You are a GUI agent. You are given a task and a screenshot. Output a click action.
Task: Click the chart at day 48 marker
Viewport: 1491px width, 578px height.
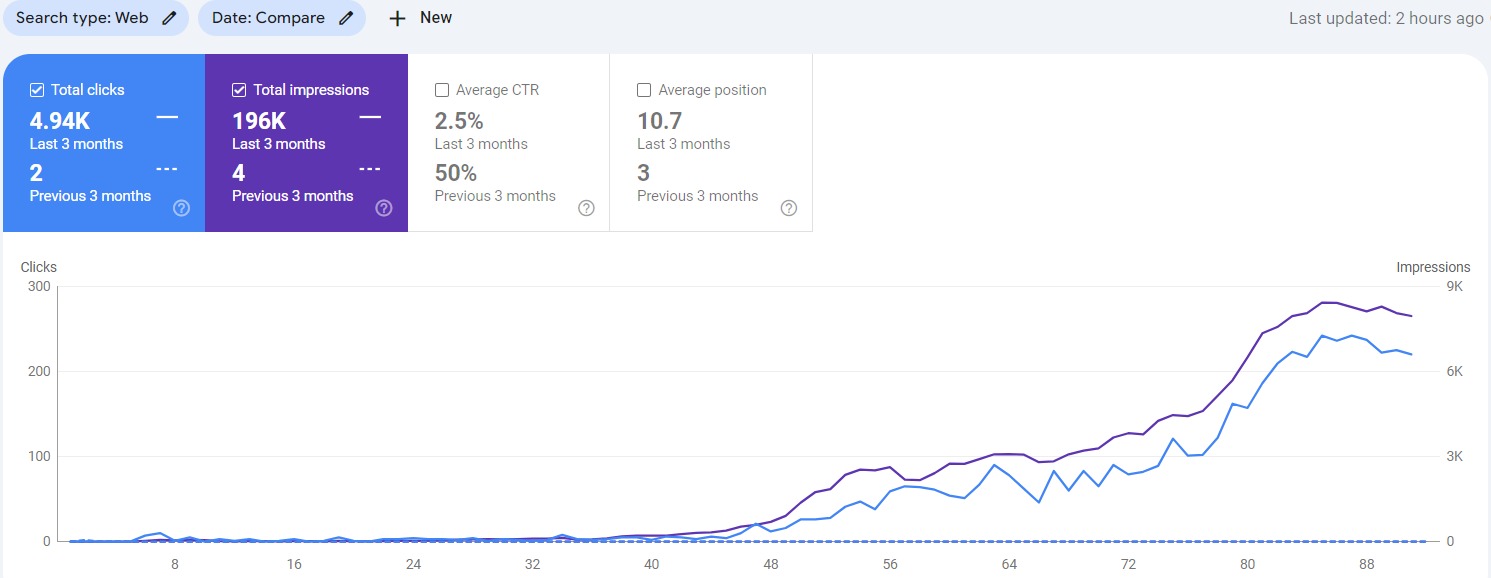pos(771,564)
